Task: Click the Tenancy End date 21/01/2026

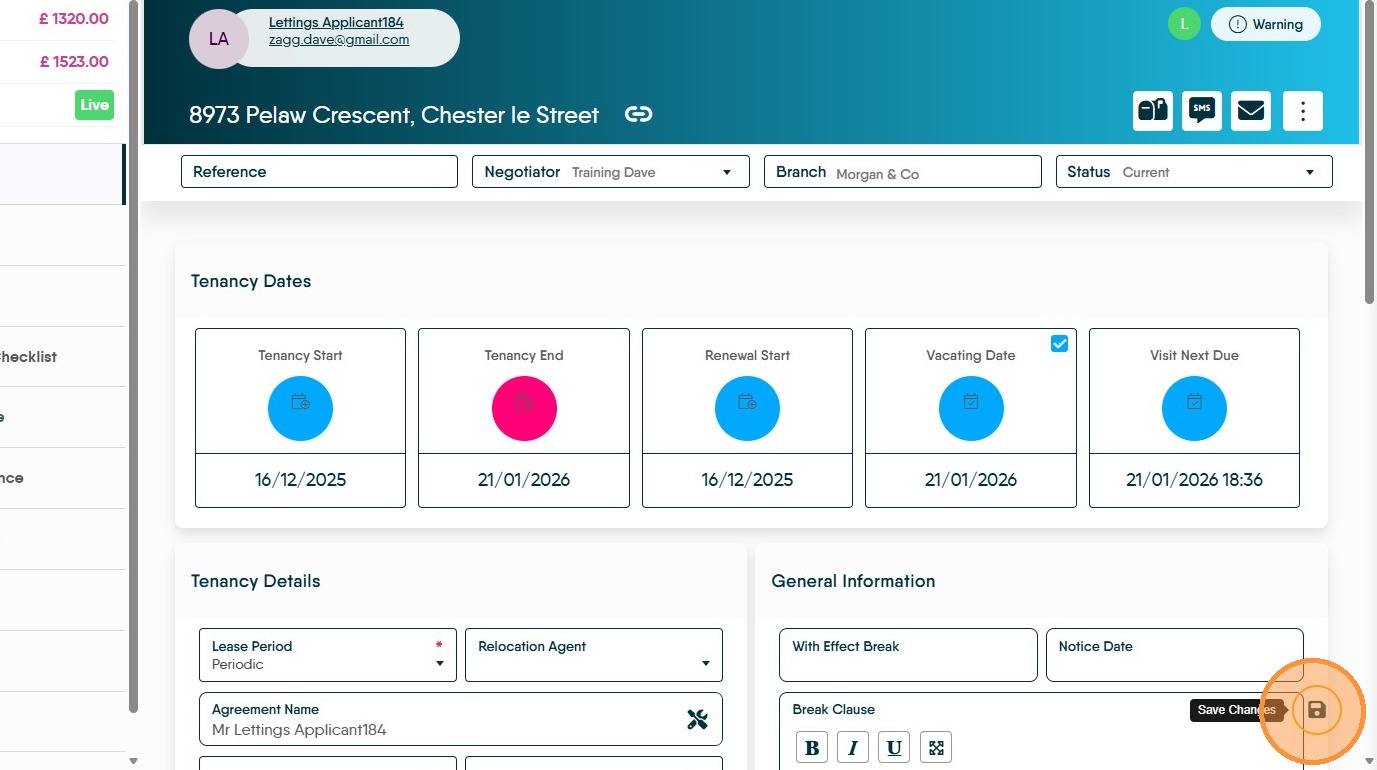Action: pyautogui.click(x=524, y=480)
